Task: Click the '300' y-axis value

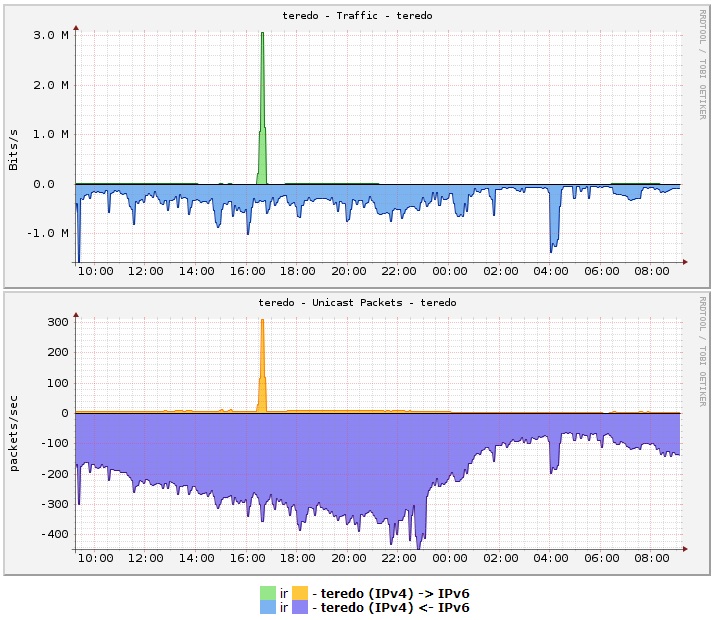Action: point(58,322)
